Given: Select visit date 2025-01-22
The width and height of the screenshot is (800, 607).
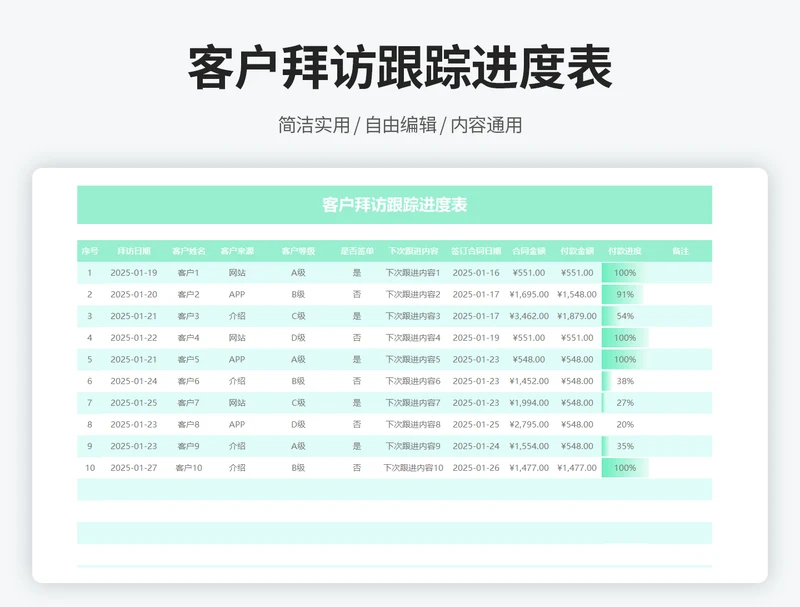Looking at the screenshot, I should [134, 338].
